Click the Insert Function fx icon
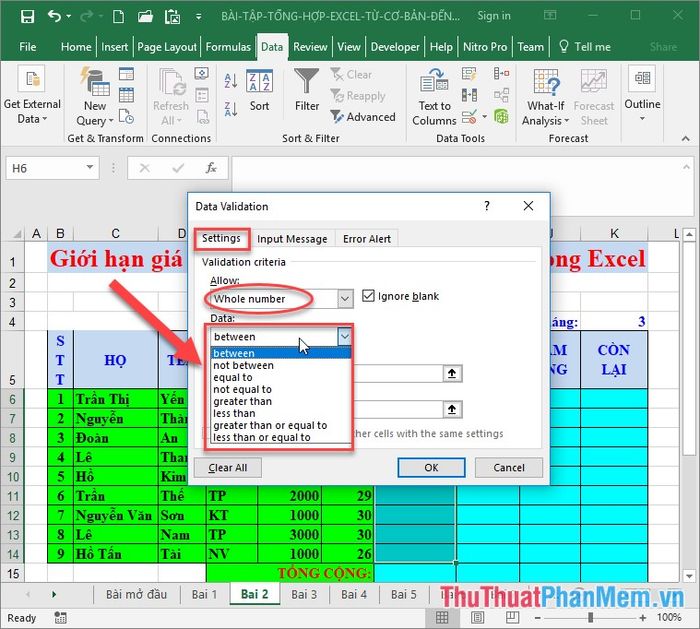Screen dimensions: 700x629 [211, 168]
